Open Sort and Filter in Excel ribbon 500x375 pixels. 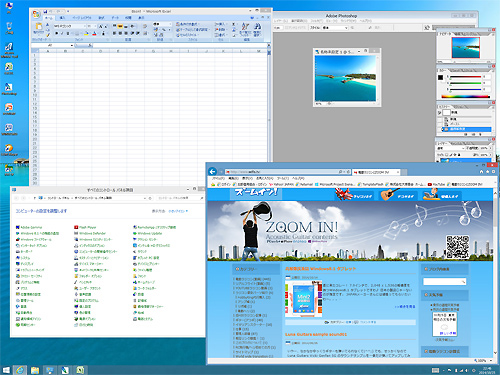click(245, 29)
